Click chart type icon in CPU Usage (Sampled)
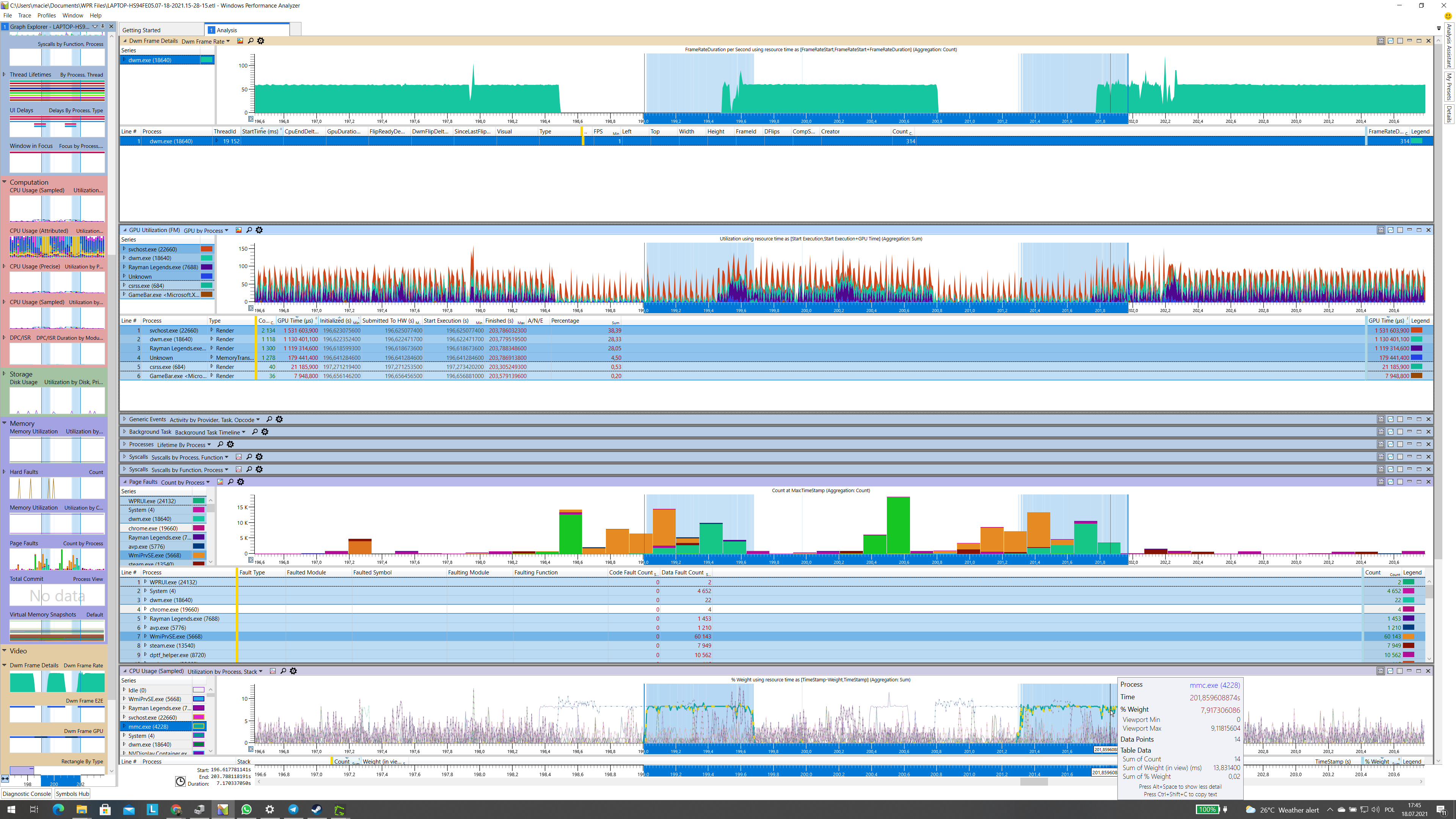 coord(273,671)
